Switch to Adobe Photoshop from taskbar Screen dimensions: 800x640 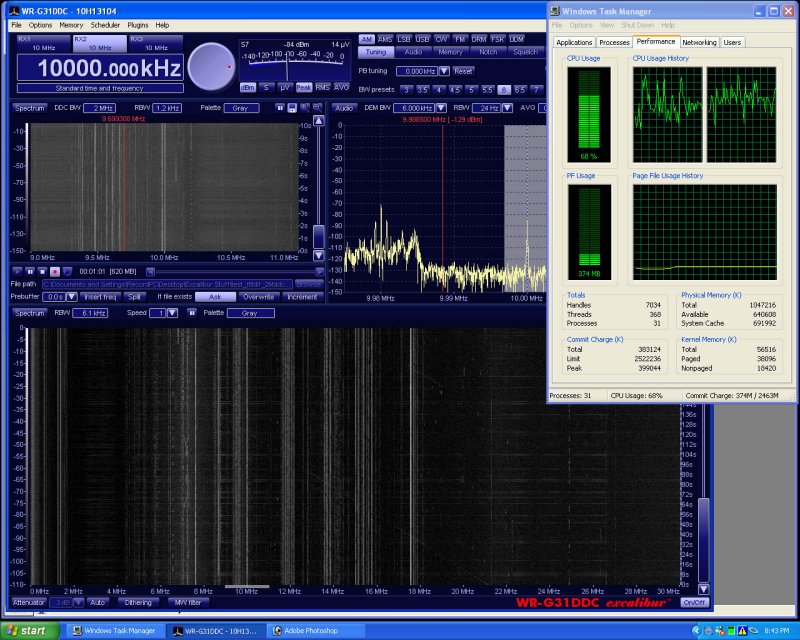coord(317,631)
